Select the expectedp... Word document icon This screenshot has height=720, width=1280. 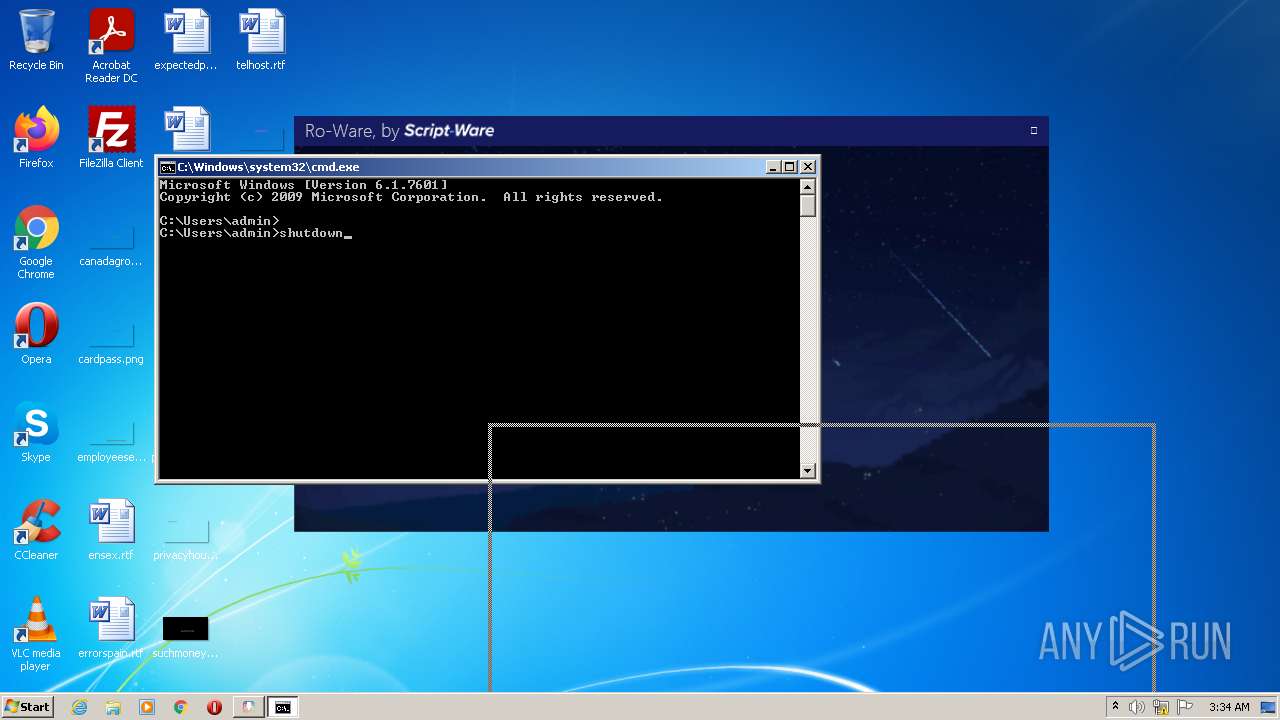(186, 40)
